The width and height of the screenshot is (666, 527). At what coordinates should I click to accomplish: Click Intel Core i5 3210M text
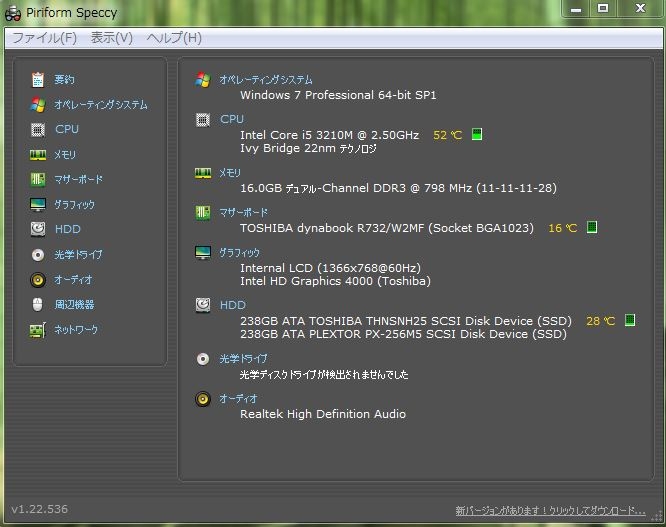point(330,135)
